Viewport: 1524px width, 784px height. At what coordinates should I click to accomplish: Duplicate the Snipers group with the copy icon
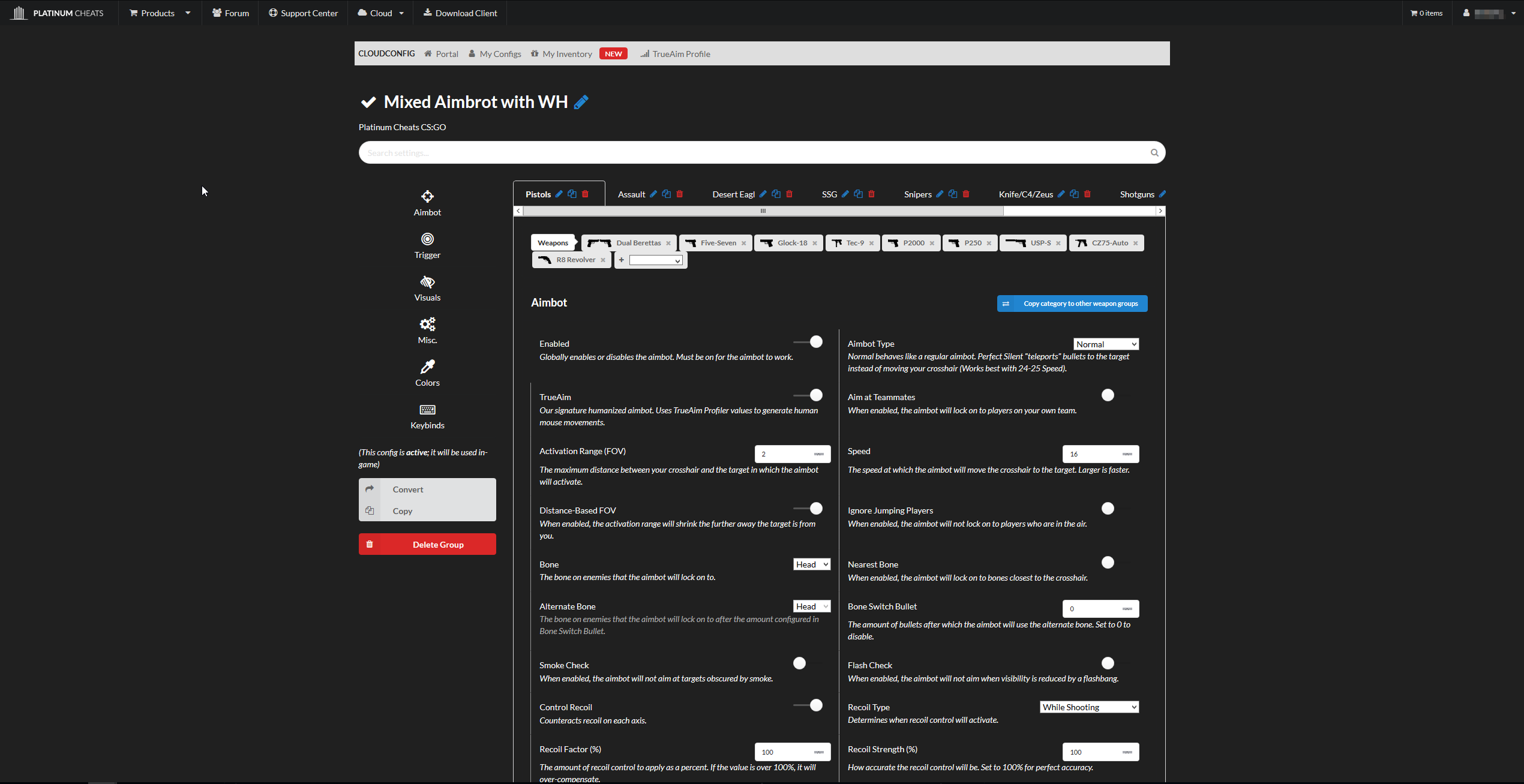tap(953, 194)
